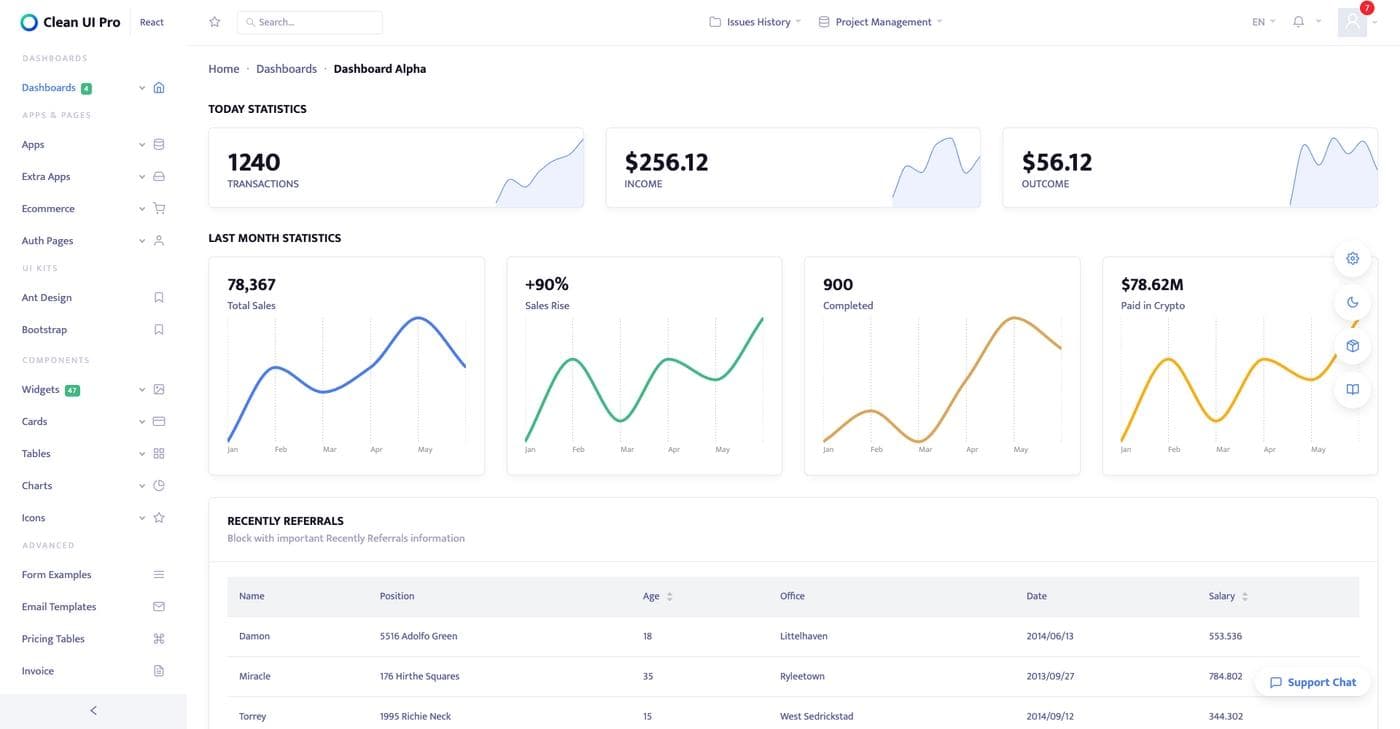Click the user avatar with badge

point(1352,22)
